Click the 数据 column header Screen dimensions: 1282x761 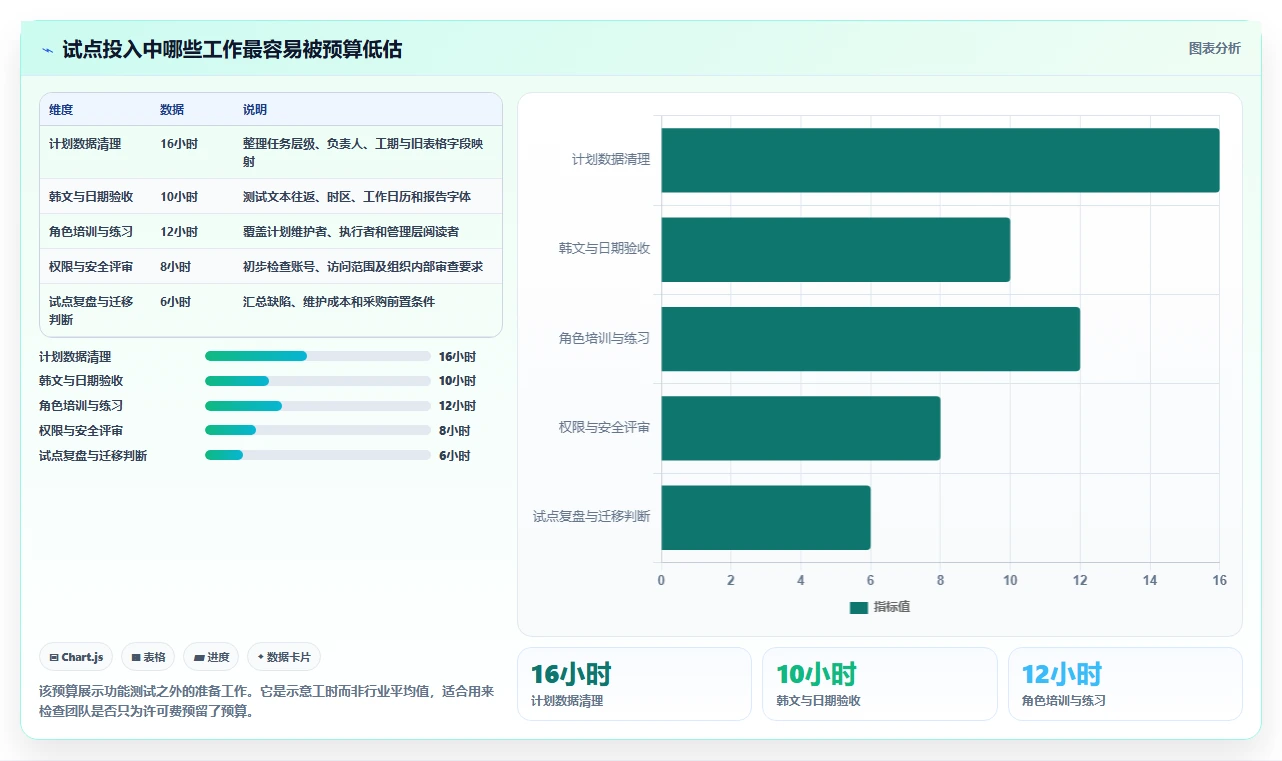pyautogui.click(x=172, y=110)
